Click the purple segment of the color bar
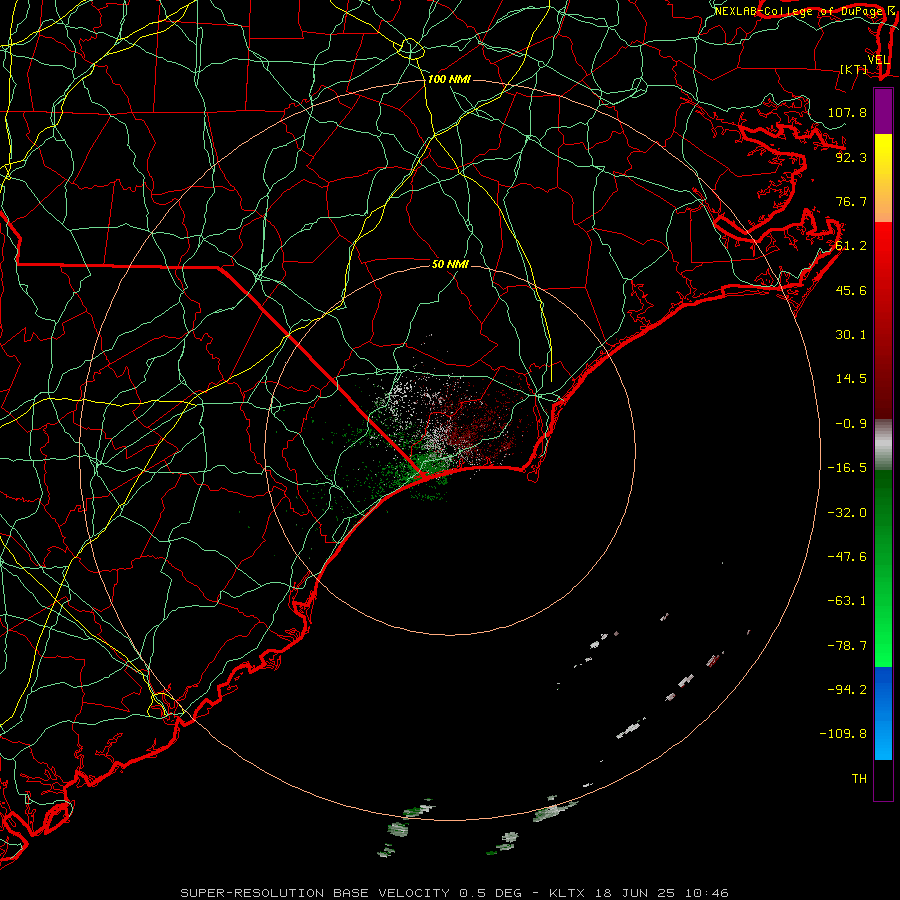 click(x=883, y=111)
